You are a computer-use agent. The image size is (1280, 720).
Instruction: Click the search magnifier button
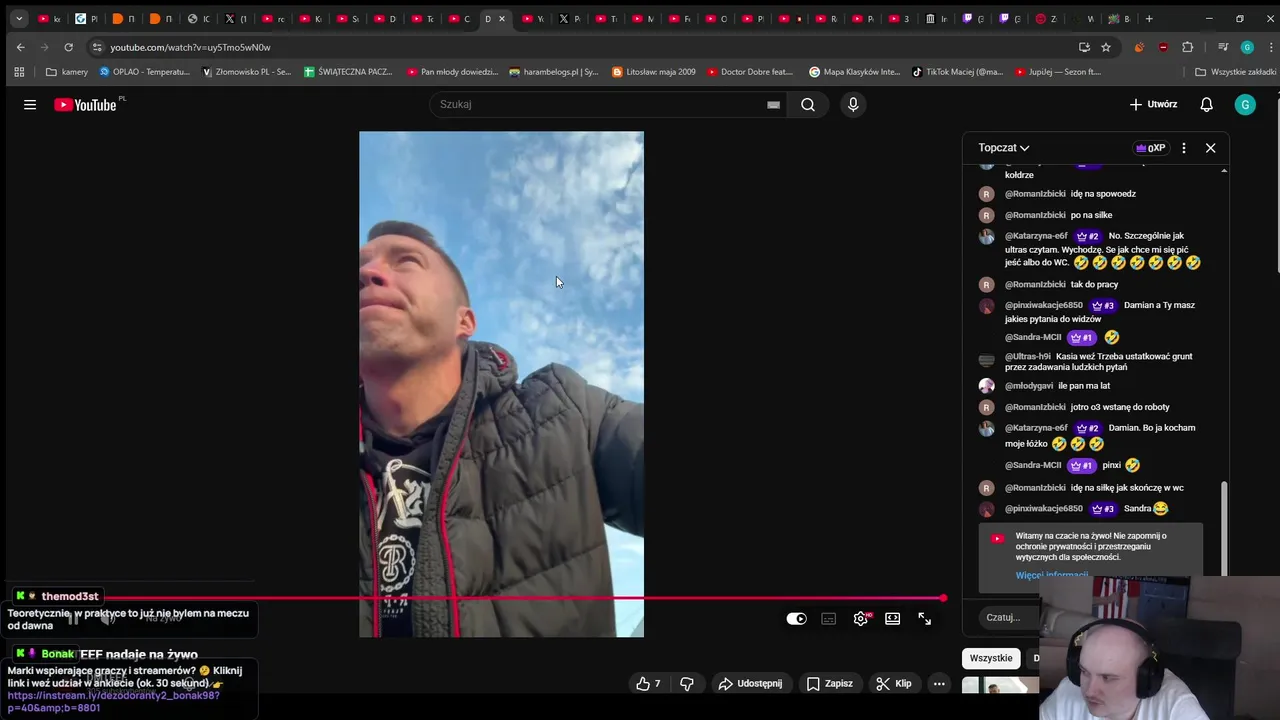pyautogui.click(x=808, y=104)
